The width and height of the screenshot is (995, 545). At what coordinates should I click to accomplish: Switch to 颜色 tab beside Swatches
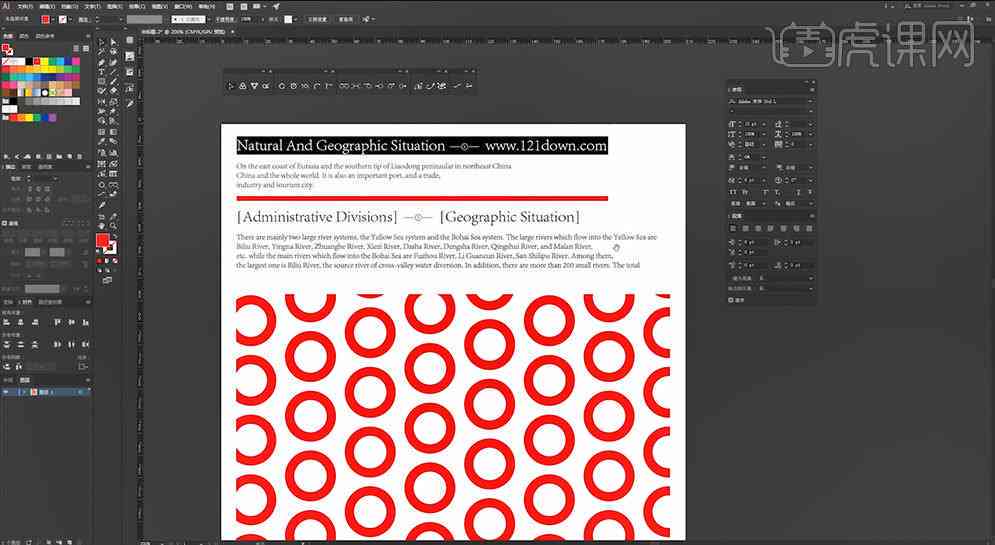(x=23, y=36)
